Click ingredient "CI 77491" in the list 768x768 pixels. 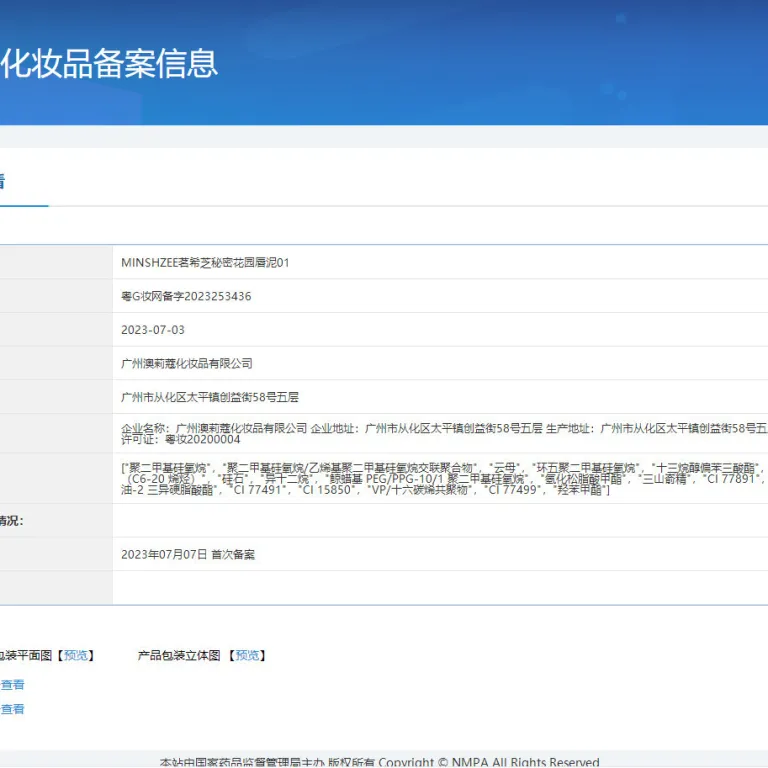pos(259,490)
